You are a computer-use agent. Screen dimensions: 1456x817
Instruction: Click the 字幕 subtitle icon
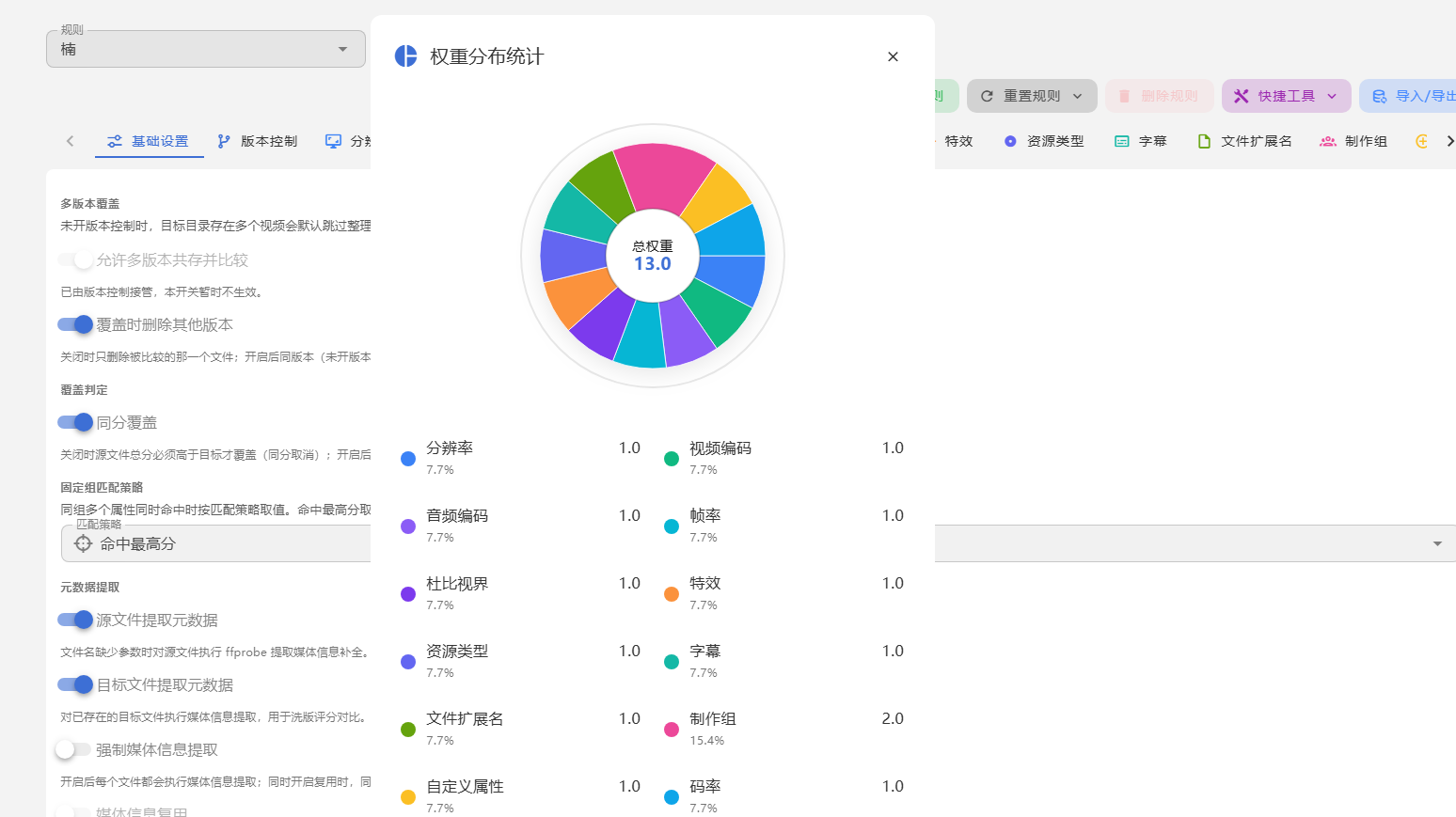(1121, 141)
